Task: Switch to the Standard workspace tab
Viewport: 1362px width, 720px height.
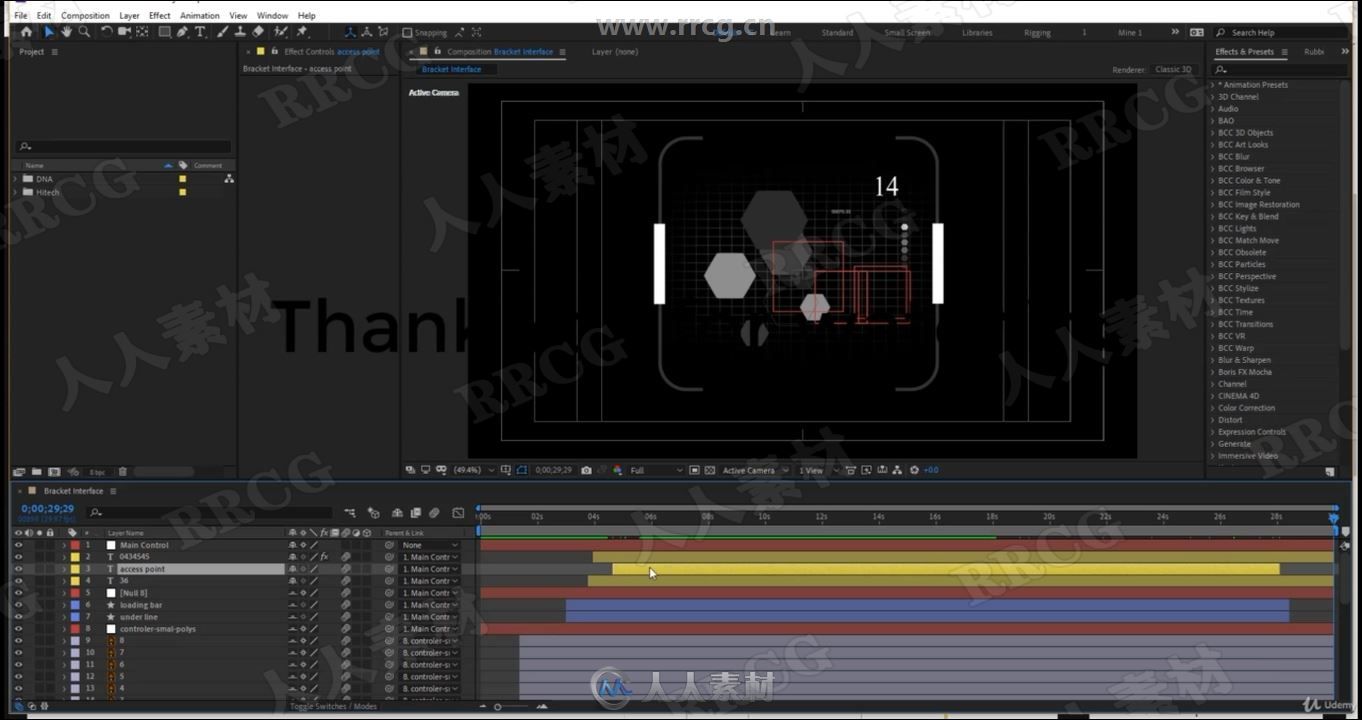Action: pos(837,33)
